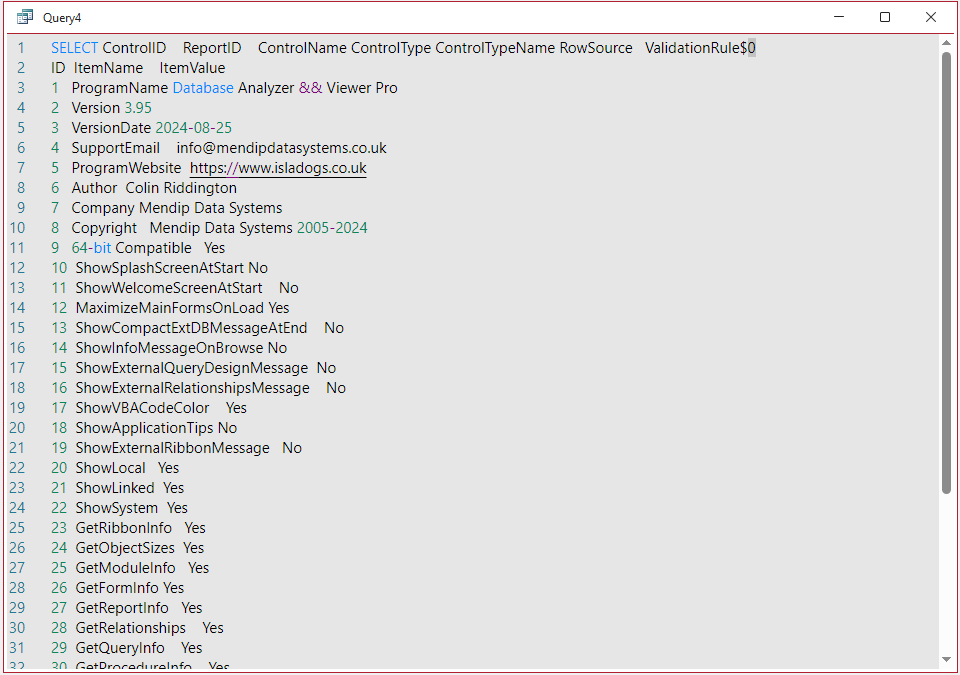Click the ReportID text

(212, 48)
